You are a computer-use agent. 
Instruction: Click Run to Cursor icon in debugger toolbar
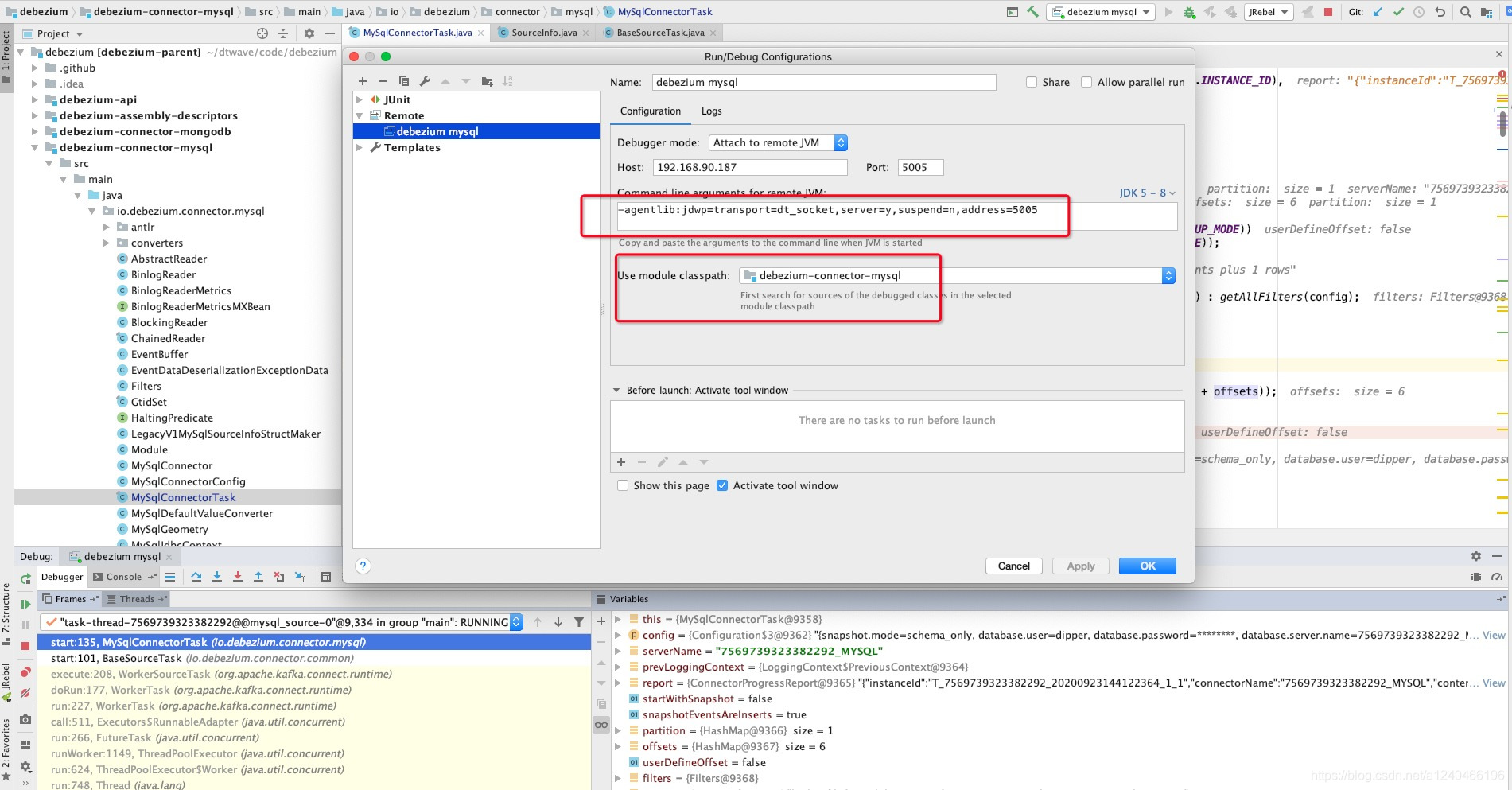coord(300,577)
